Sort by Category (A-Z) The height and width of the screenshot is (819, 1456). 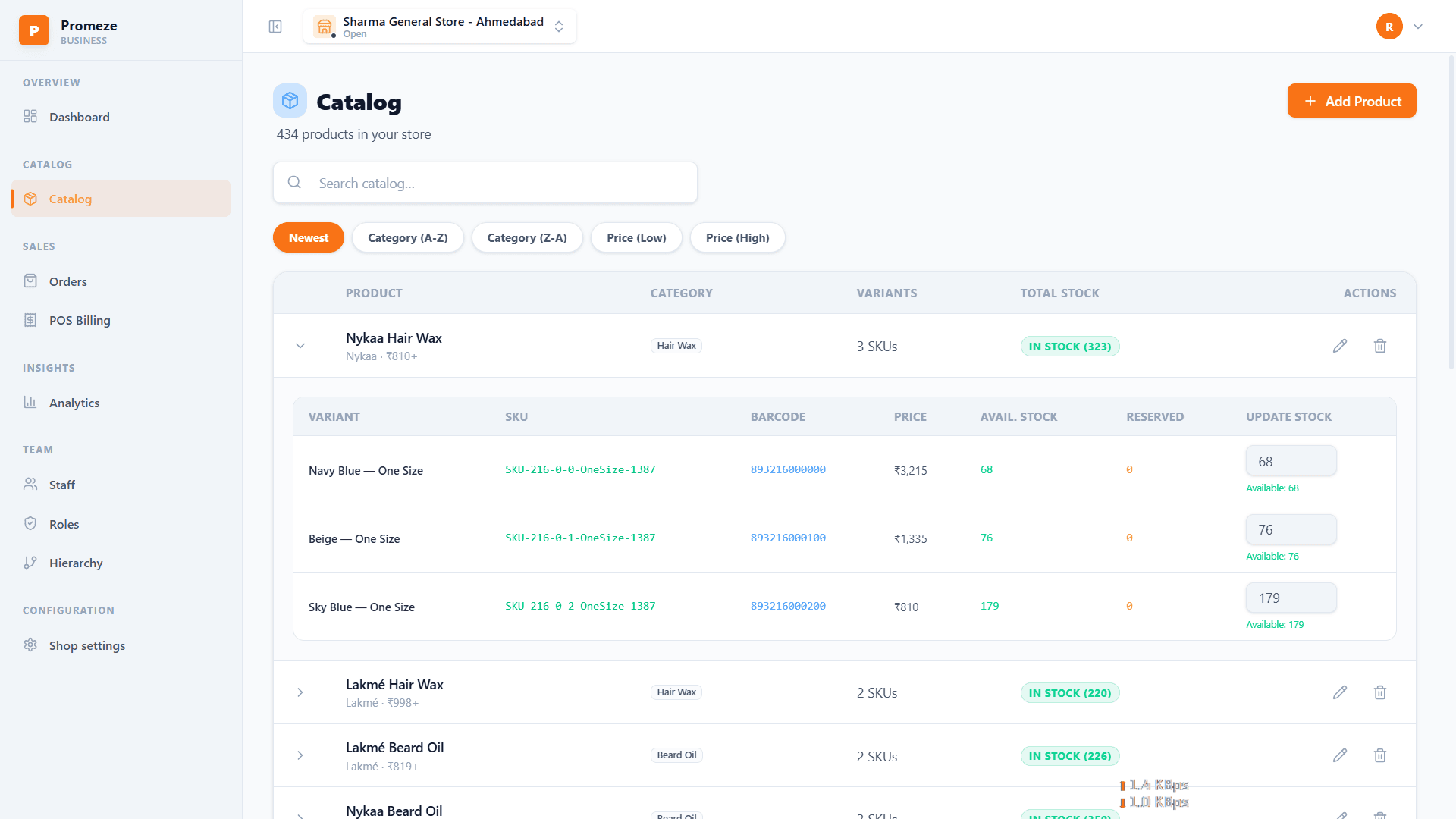[x=408, y=238]
